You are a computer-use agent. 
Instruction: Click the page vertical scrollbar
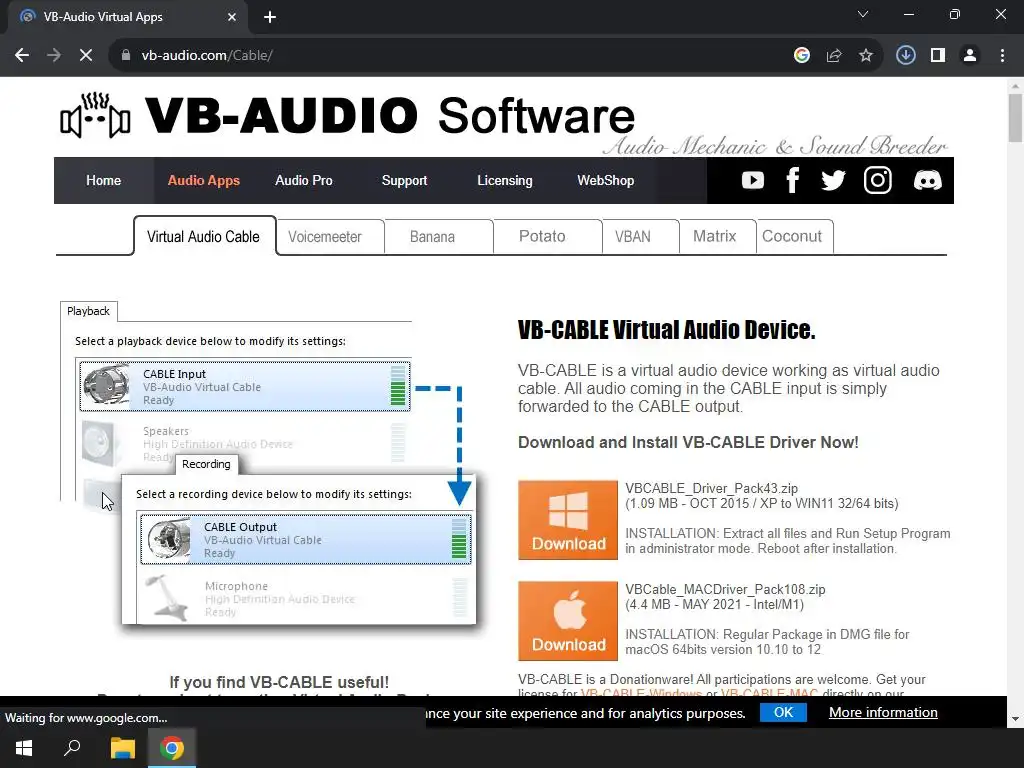1015,118
